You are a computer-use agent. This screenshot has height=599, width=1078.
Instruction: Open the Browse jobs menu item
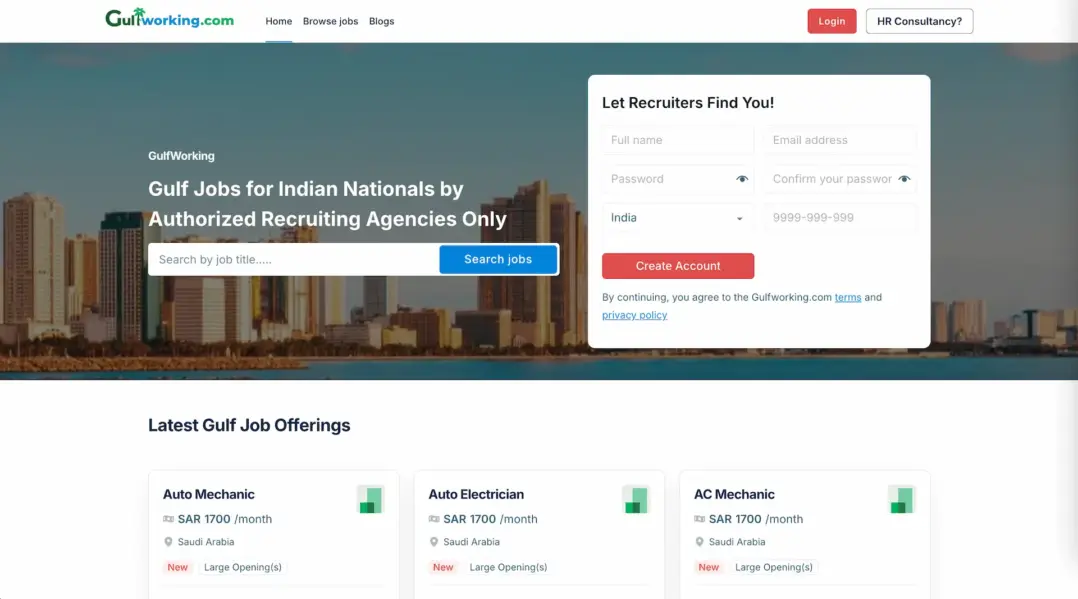tap(330, 21)
